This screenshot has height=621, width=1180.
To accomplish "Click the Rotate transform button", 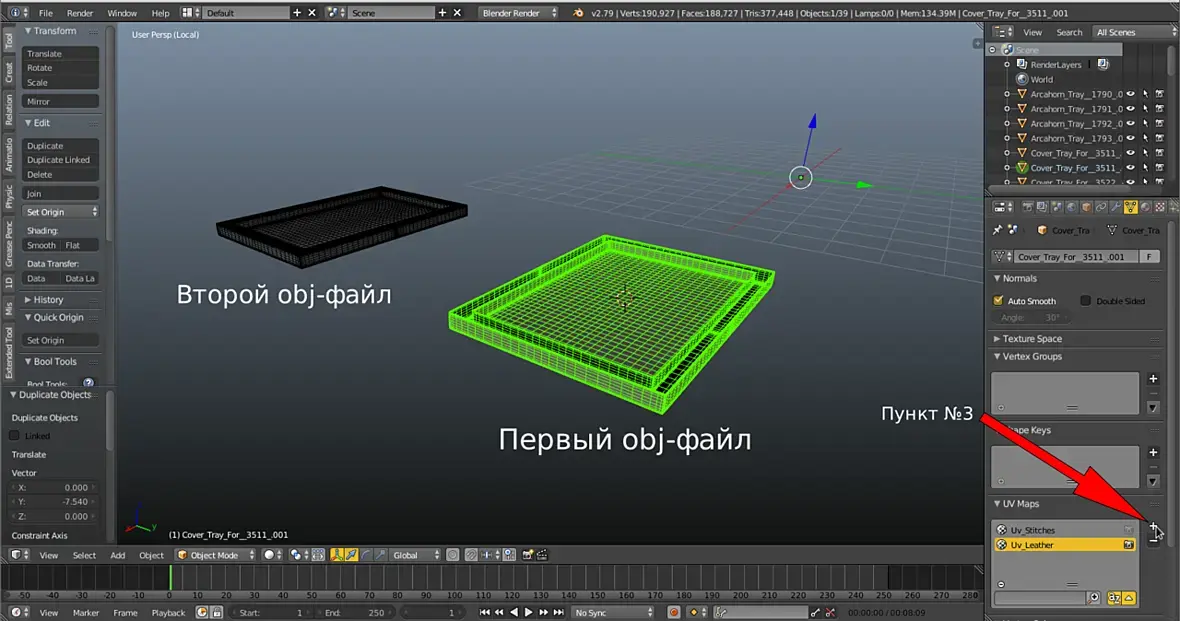I will point(60,68).
